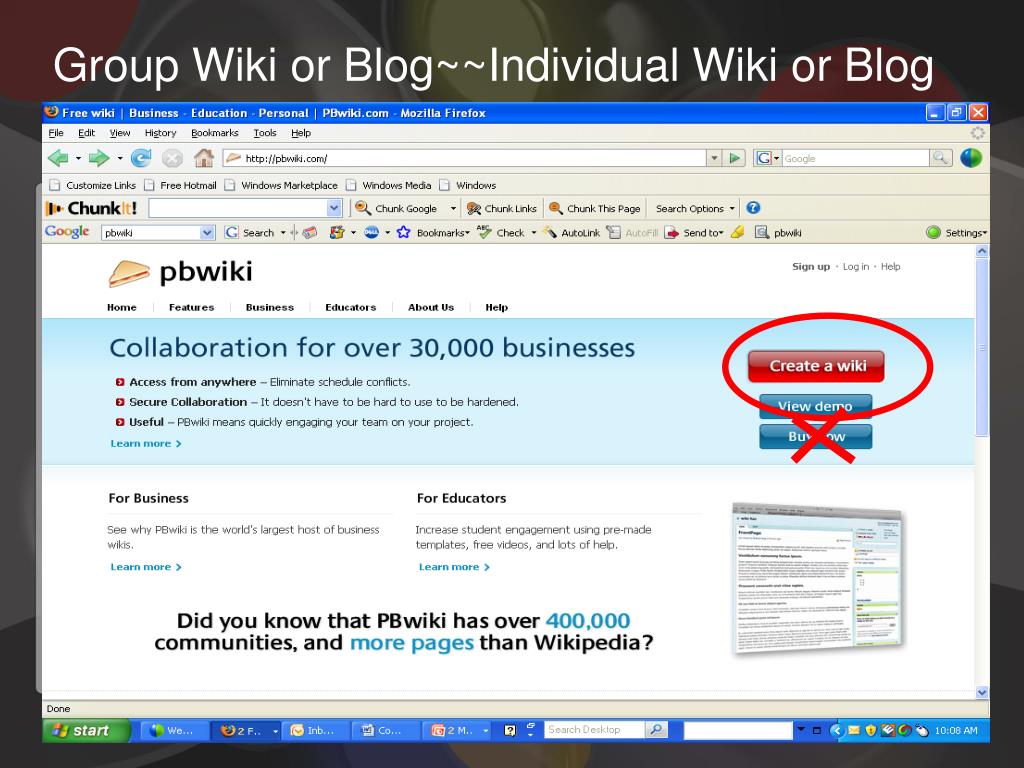Open ChunkIt help question mark icon
This screenshot has width=1024, height=768.
coord(753,208)
